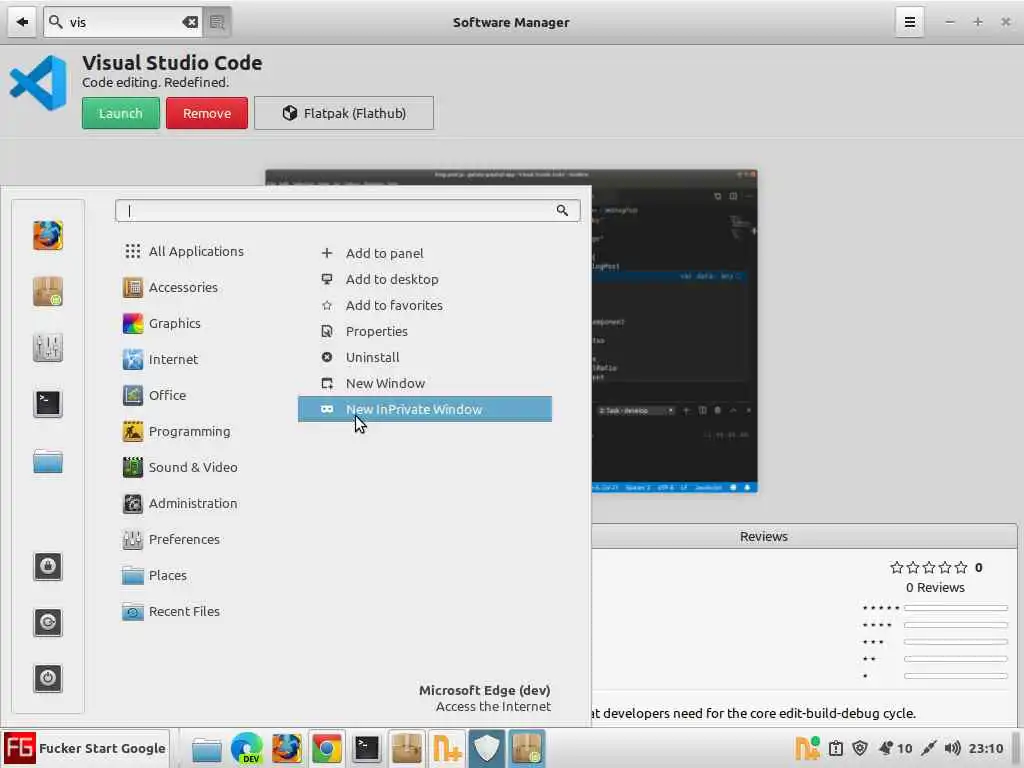Clear the 'vis' search text
The image size is (1024, 768).
[x=190, y=22]
